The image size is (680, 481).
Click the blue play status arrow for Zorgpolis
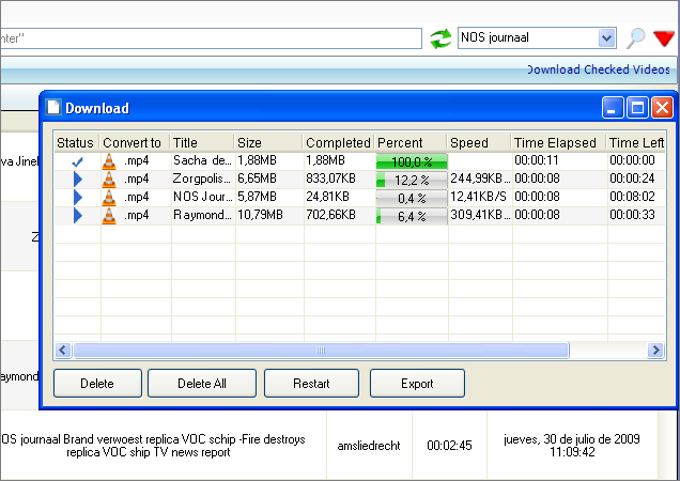[x=78, y=179]
